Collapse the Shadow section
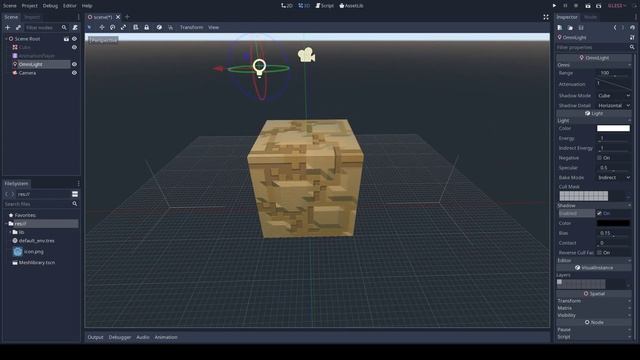Image resolution: width=640 pixels, height=360 pixels. 594,205
